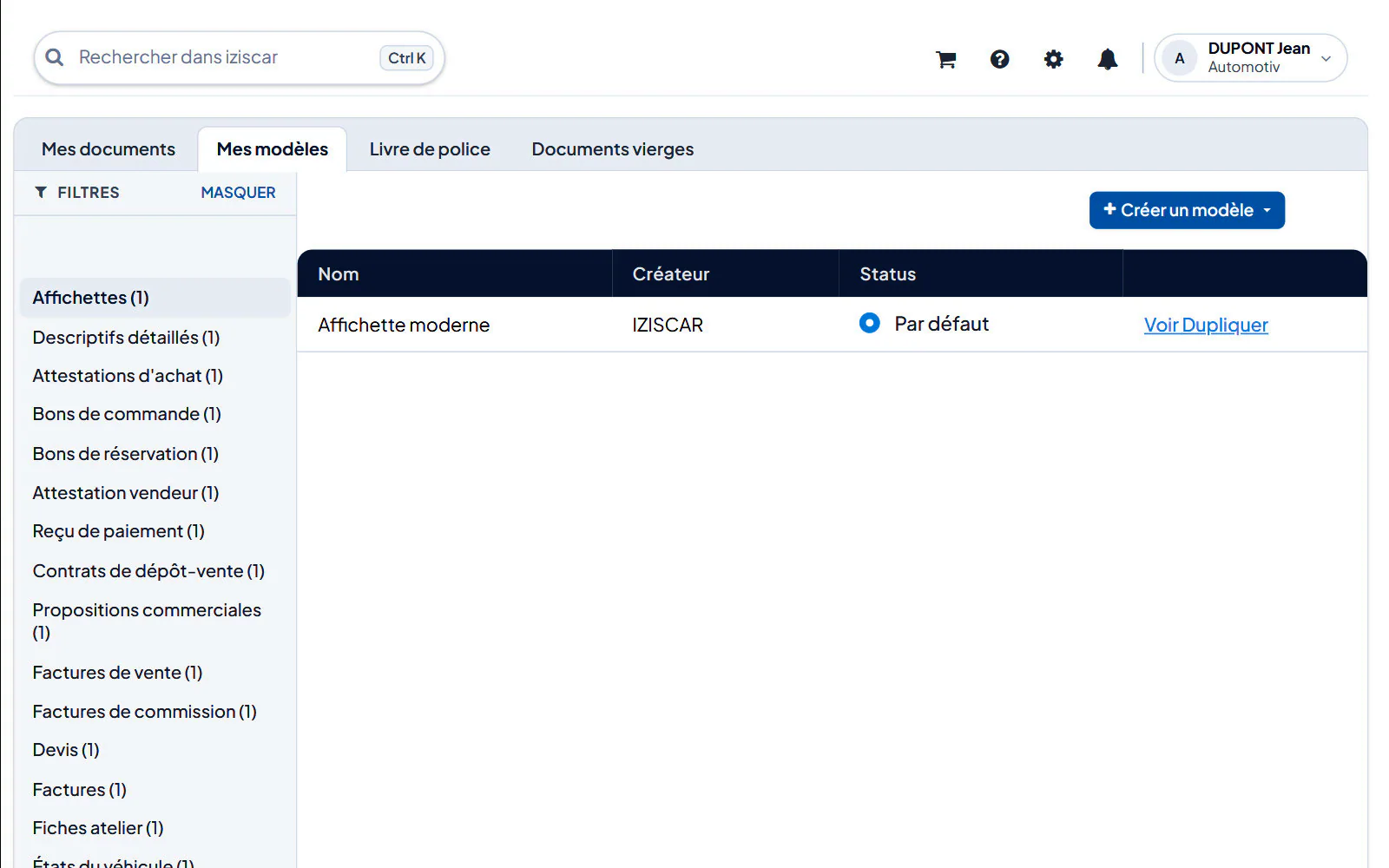Click the Ctrl K shortcut badge
Screen dimensions: 1389x868
[406, 58]
